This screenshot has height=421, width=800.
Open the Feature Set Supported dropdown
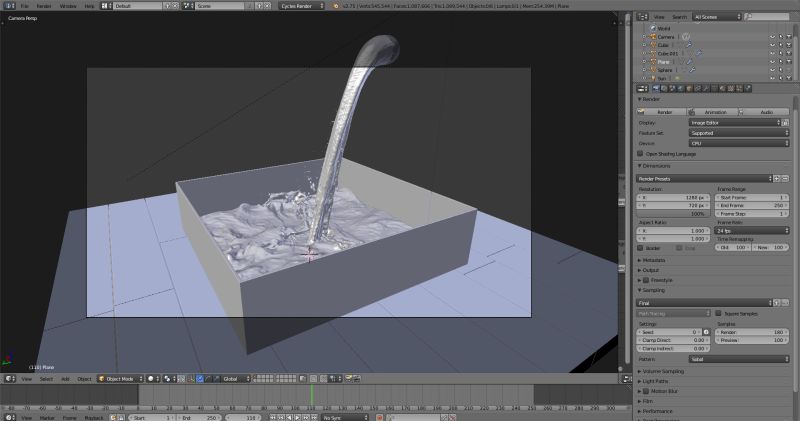(739, 133)
